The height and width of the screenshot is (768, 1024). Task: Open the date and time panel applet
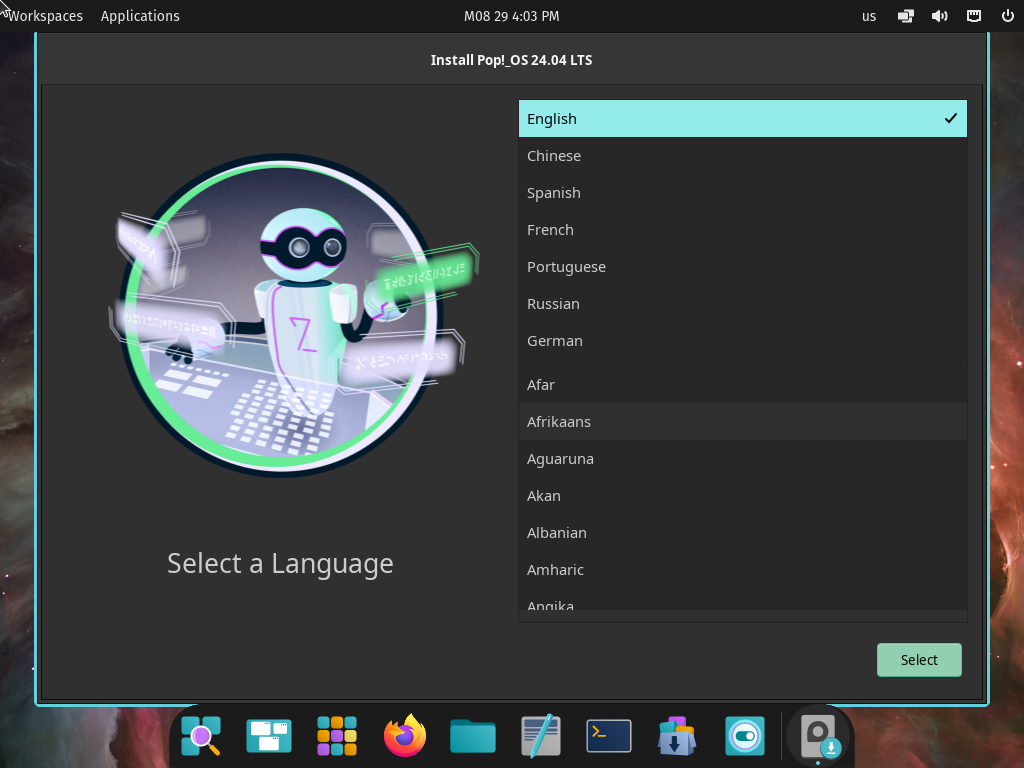click(511, 16)
